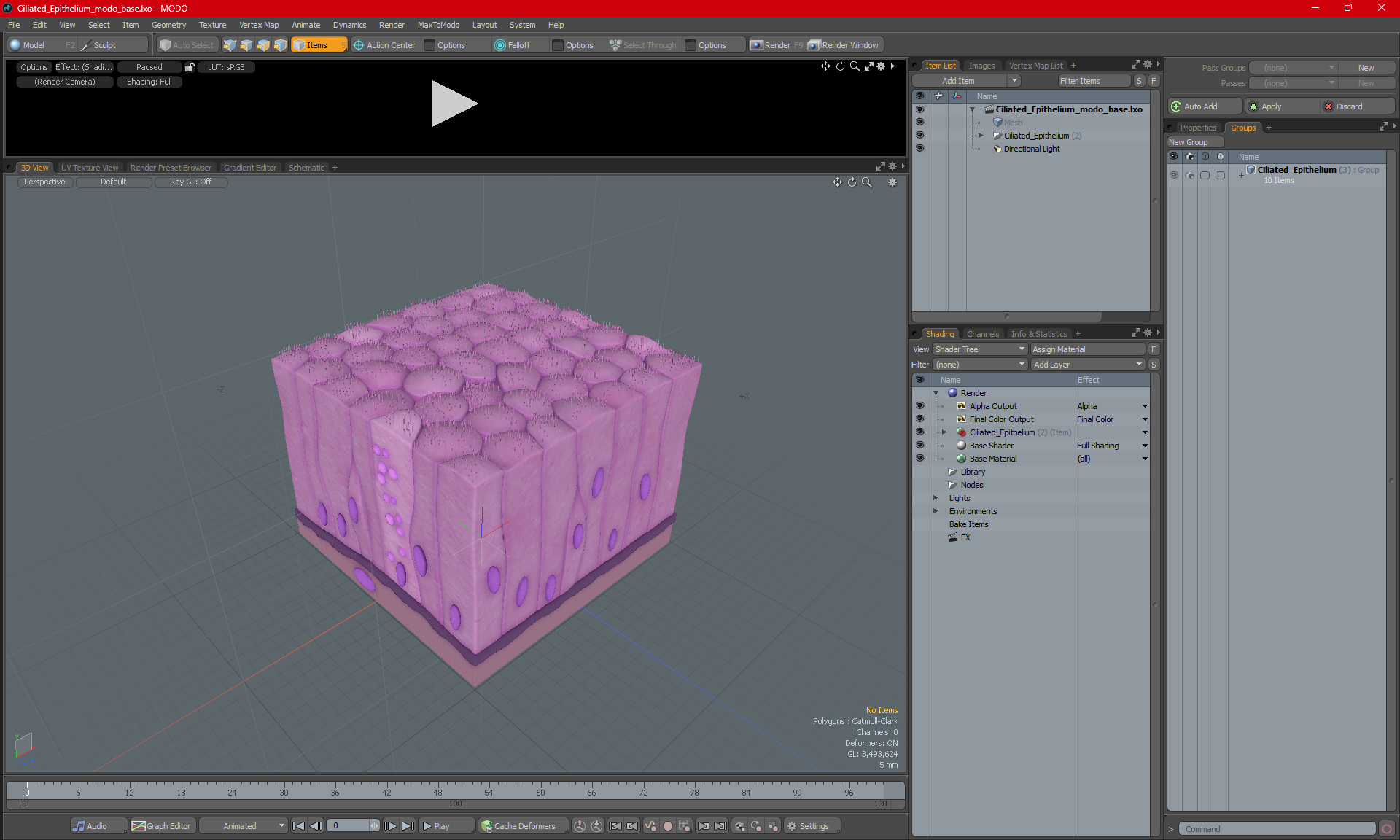Open the Animated keying dropdown

(x=244, y=826)
